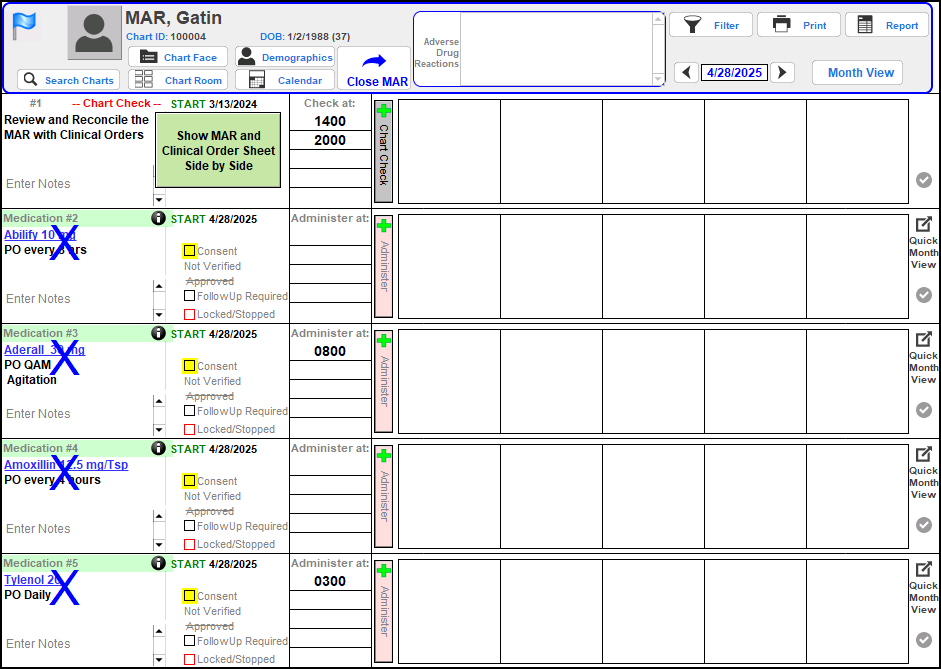Click the info icon for Medication #5
The image size is (941, 669).
click(158, 563)
